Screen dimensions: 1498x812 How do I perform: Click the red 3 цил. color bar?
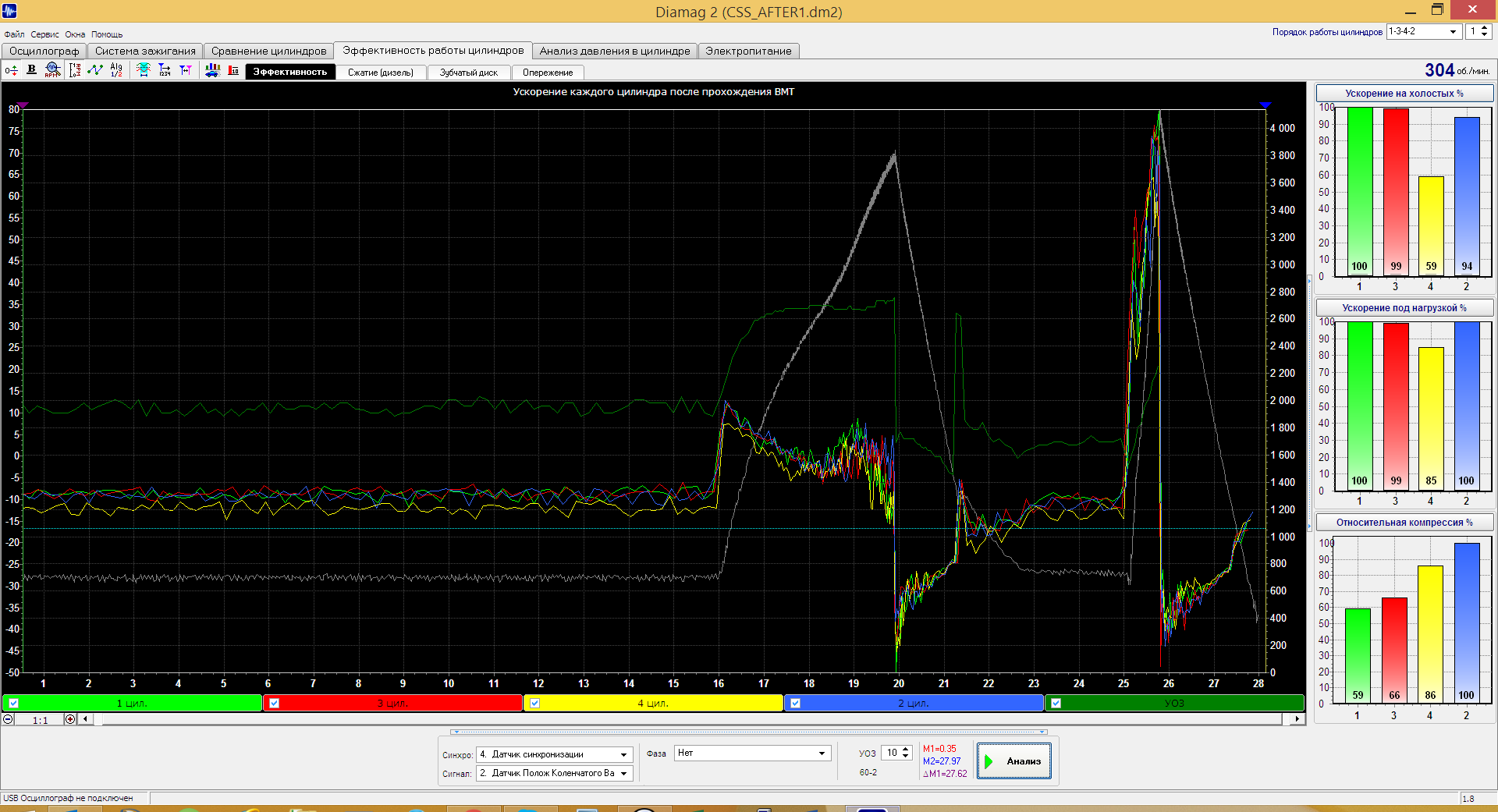coord(392,703)
